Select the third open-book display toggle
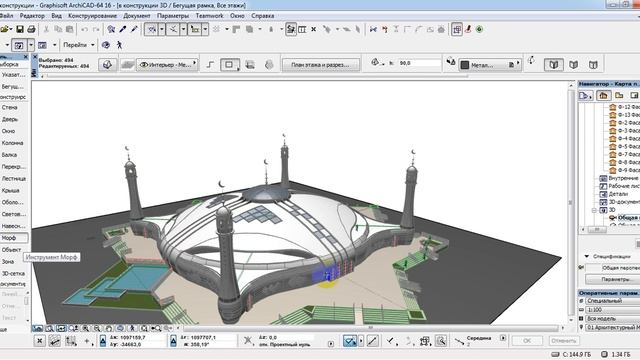This screenshot has width=640, height=360. point(593,64)
